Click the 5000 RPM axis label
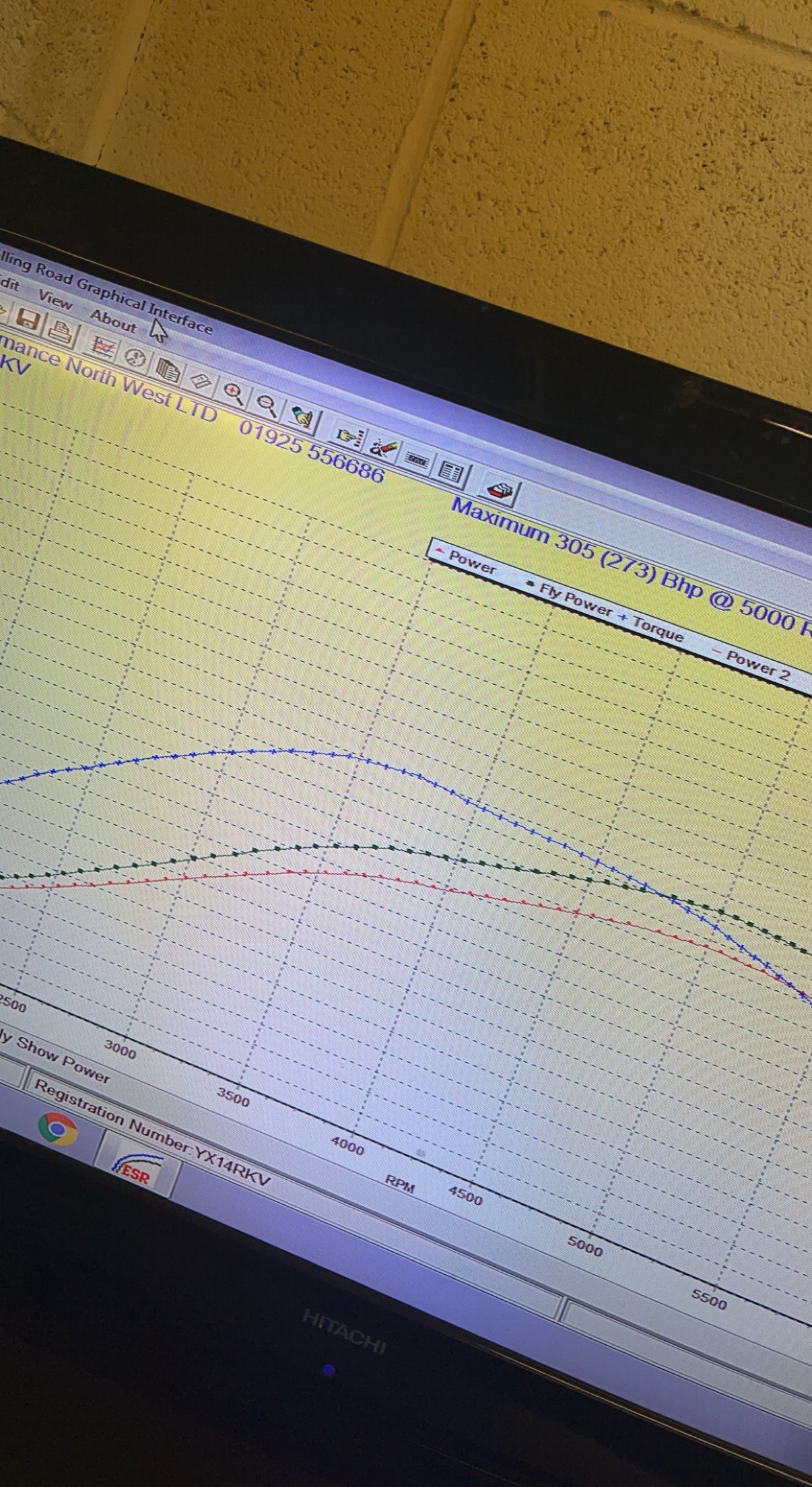 (584, 1247)
